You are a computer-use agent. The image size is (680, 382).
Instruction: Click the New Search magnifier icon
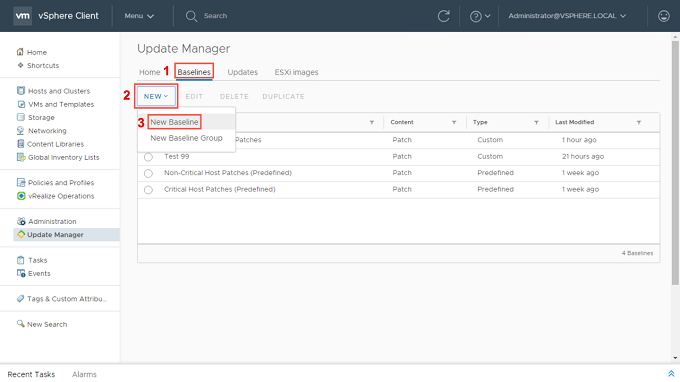coord(20,323)
